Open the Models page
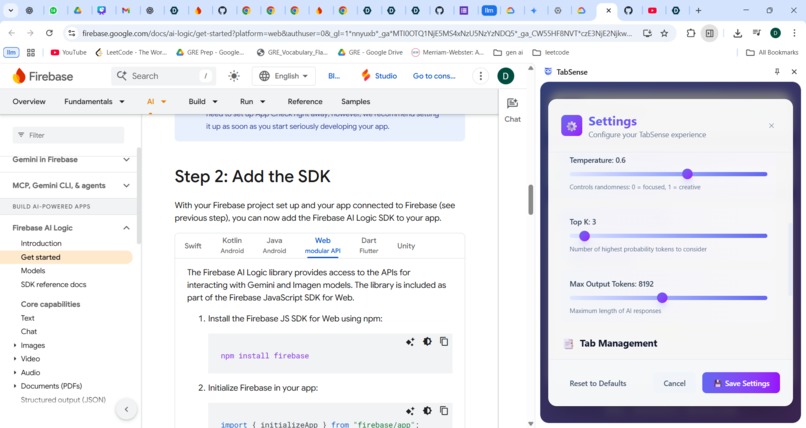Screen dimensions: 806x428 coord(33,270)
